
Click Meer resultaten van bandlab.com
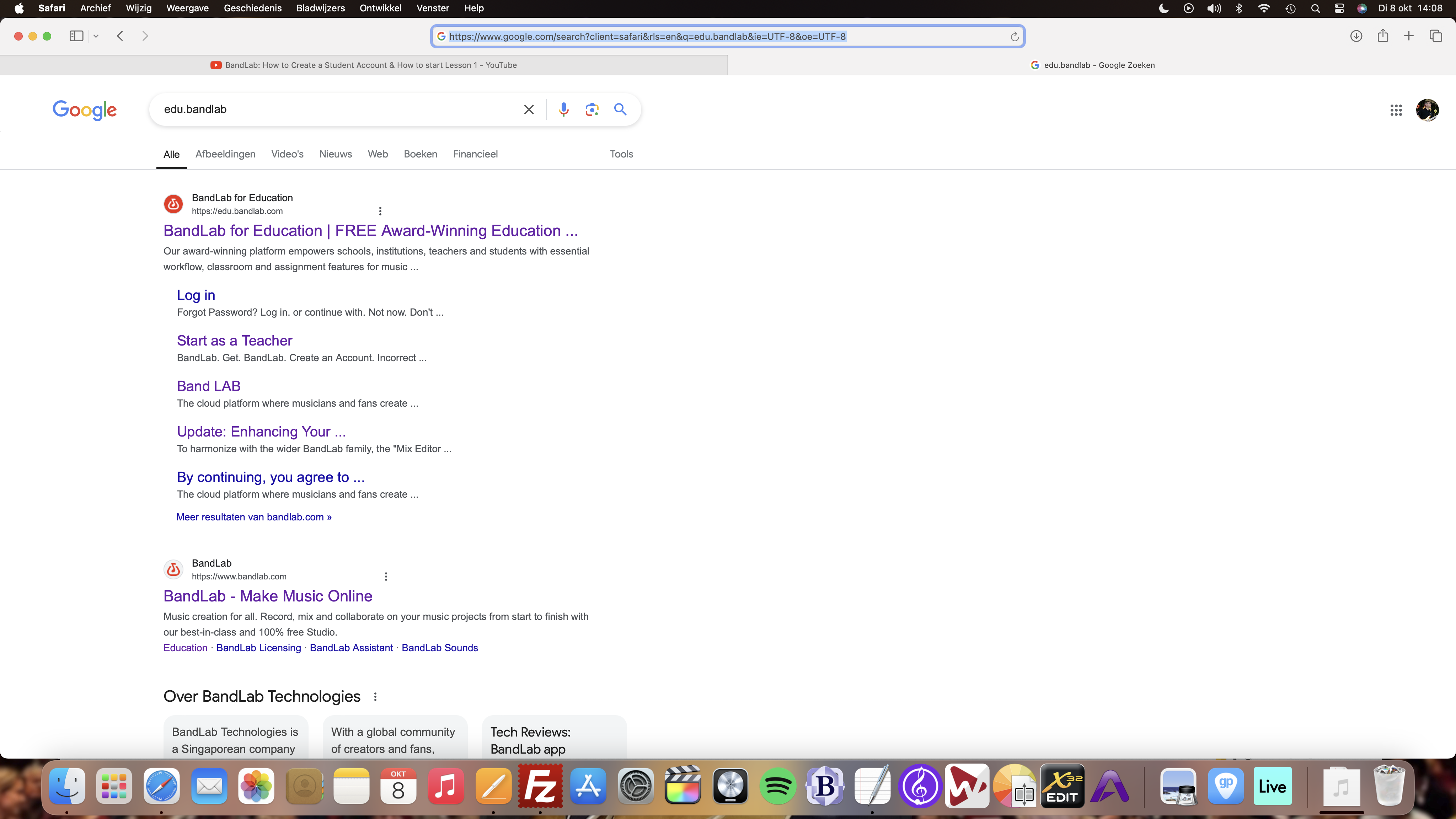click(254, 516)
